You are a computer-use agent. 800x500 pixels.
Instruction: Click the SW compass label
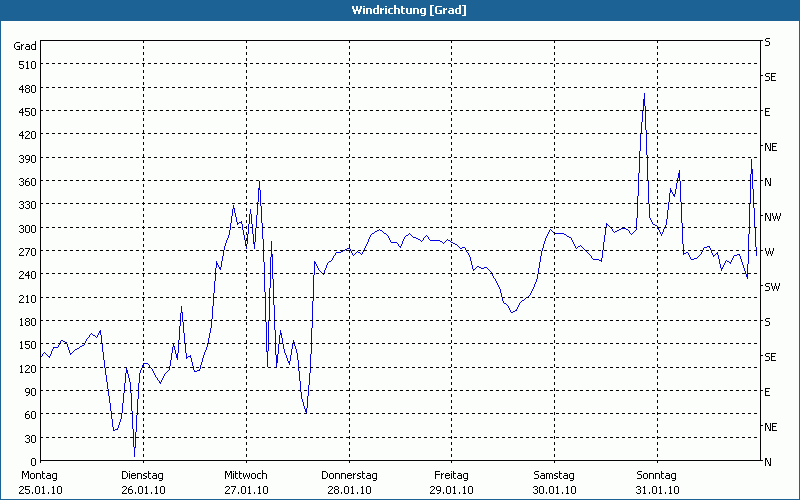coord(772,287)
